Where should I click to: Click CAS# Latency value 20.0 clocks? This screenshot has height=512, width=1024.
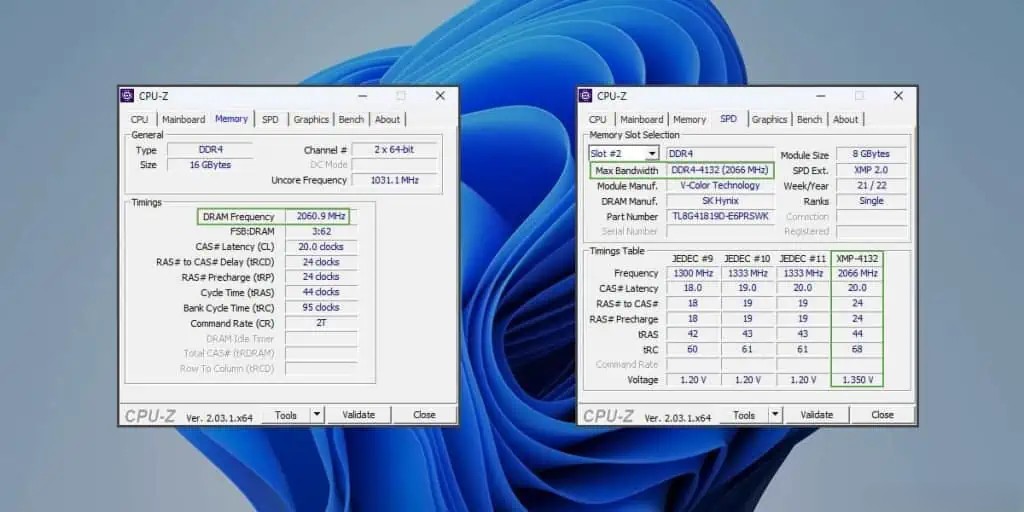[x=321, y=247]
